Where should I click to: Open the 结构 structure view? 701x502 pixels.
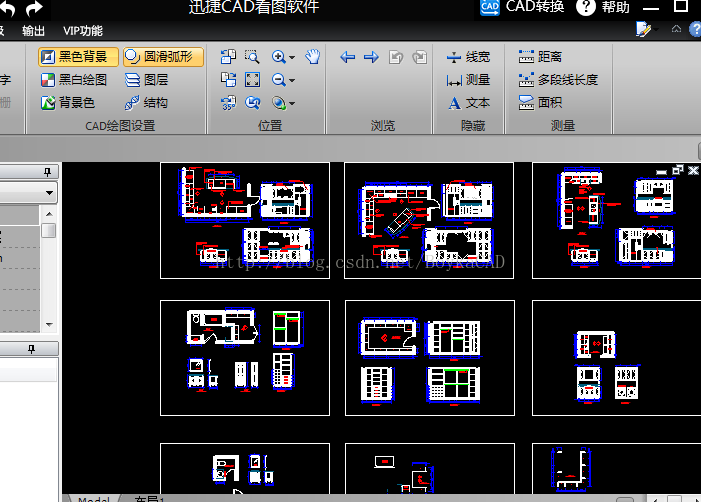tap(146, 103)
